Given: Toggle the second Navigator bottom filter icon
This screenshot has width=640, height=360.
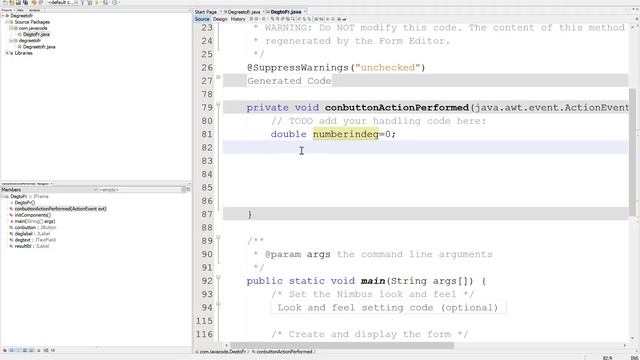Looking at the screenshot, I should pyautogui.click(x=11, y=350).
